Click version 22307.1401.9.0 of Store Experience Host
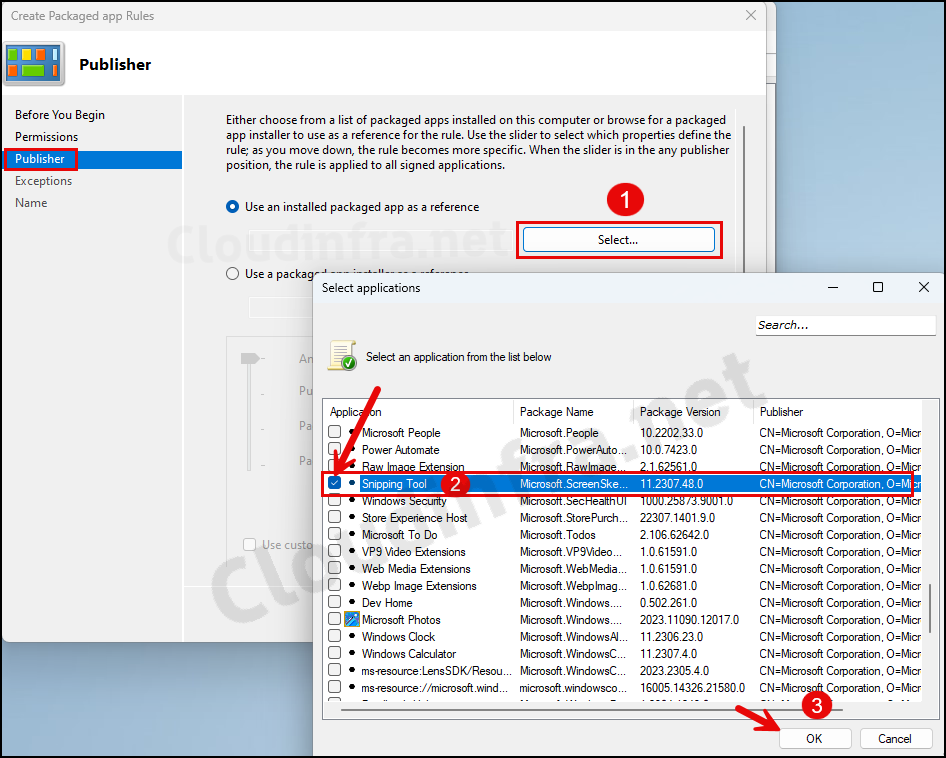Image resolution: width=946 pixels, height=758 pixels. pos(677,518)
